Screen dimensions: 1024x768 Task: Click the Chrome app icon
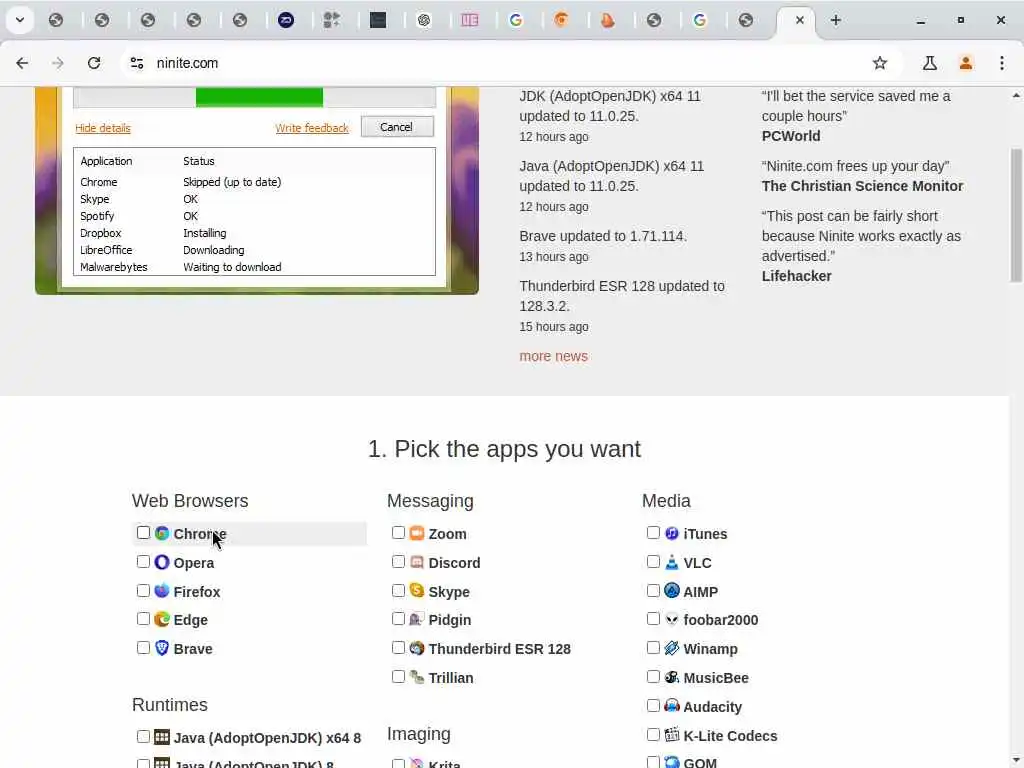162,534
